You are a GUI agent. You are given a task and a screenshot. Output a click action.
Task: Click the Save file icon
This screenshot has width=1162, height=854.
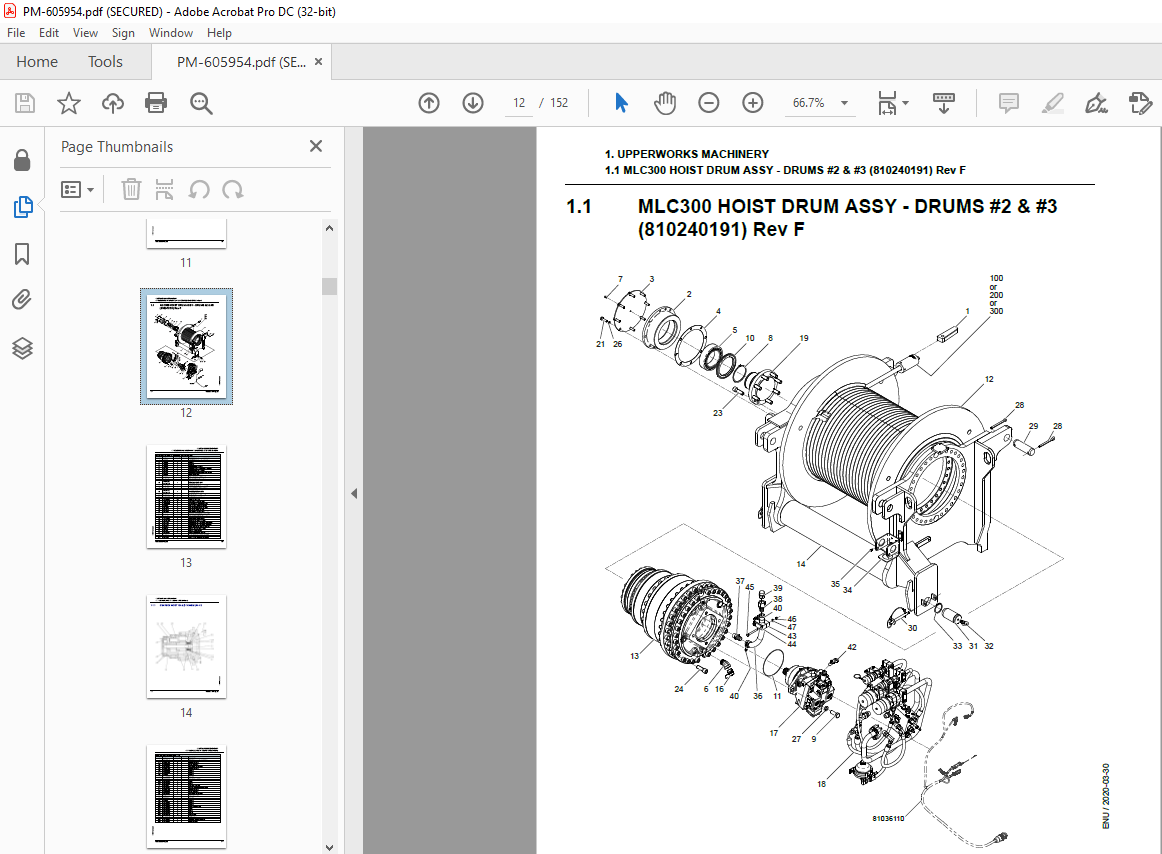(25, 103)
